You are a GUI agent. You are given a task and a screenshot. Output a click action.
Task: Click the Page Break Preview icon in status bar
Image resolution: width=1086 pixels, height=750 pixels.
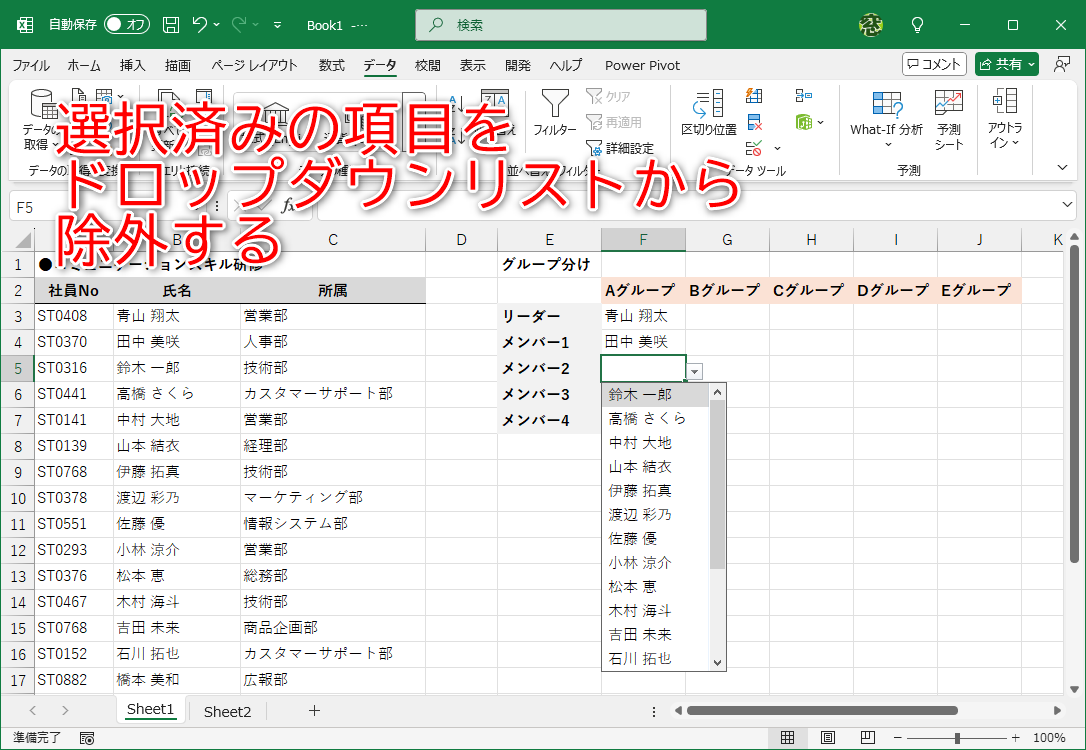[x=867, y=738]
